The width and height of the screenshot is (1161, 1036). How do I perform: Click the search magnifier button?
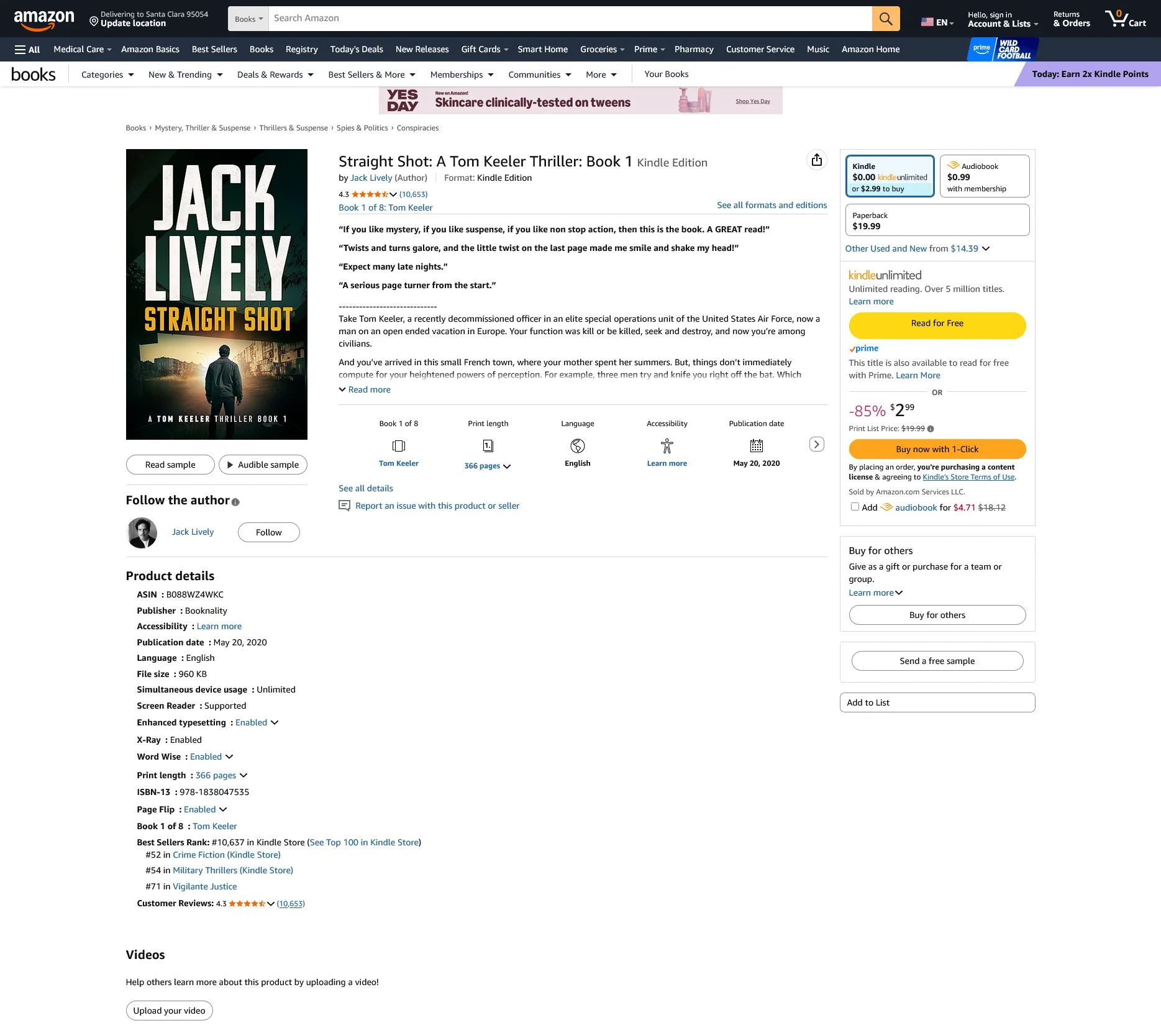click(x=885, y=19)
